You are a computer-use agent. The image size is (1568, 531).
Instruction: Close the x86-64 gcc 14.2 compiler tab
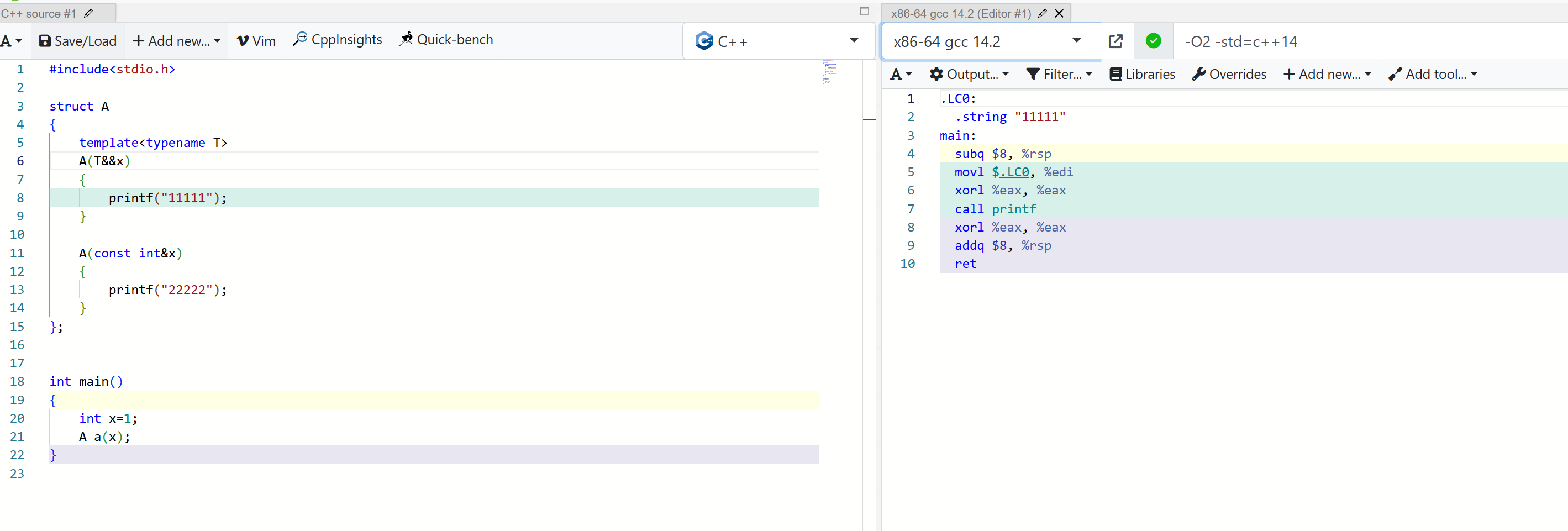(1059, 13)
